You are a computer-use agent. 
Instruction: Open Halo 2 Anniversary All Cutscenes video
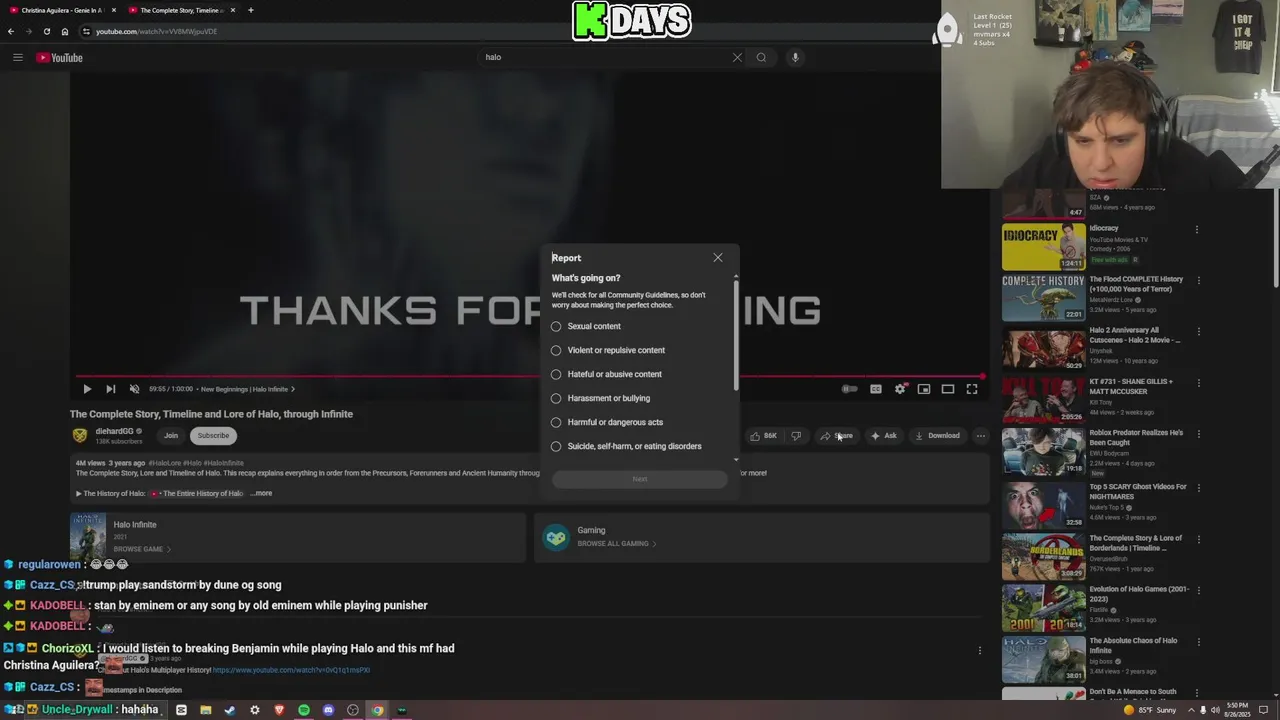(1043, 348)
